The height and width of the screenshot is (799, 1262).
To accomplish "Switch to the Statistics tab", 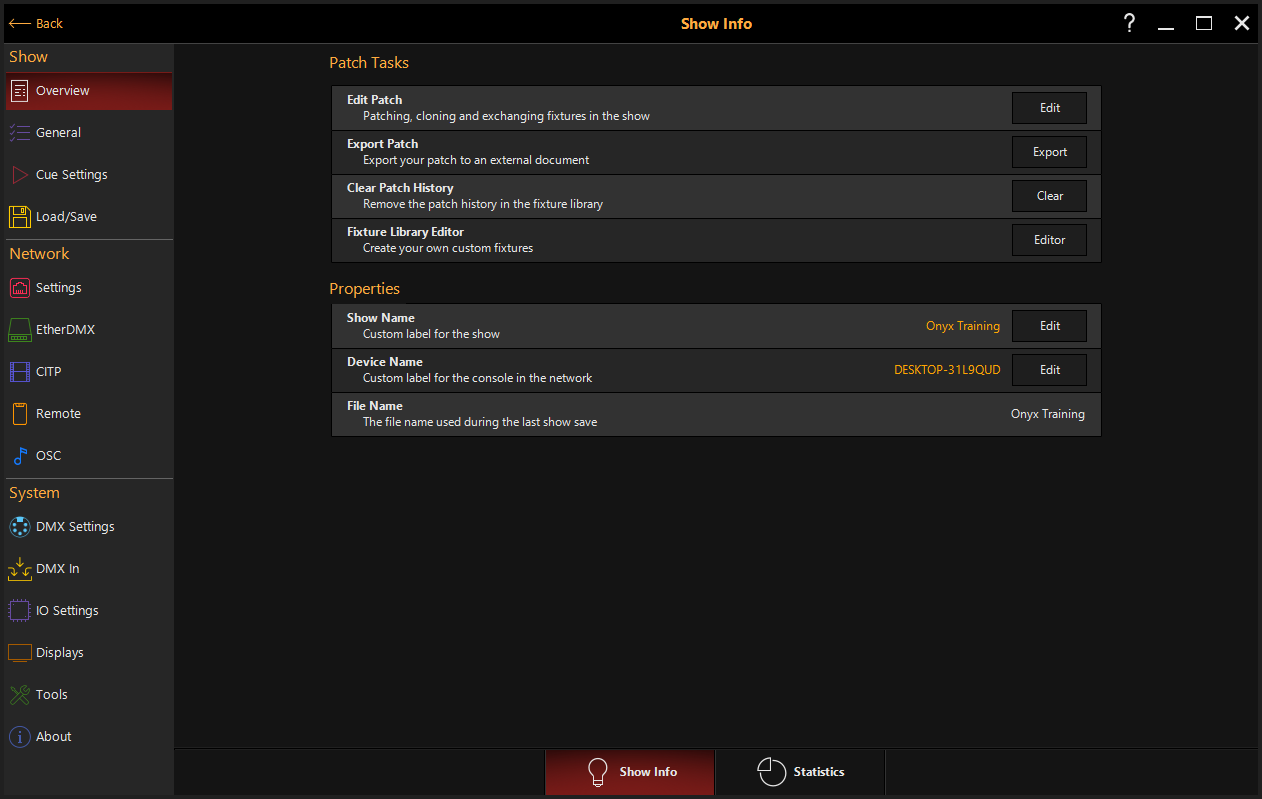I will [x=800, y=772].
